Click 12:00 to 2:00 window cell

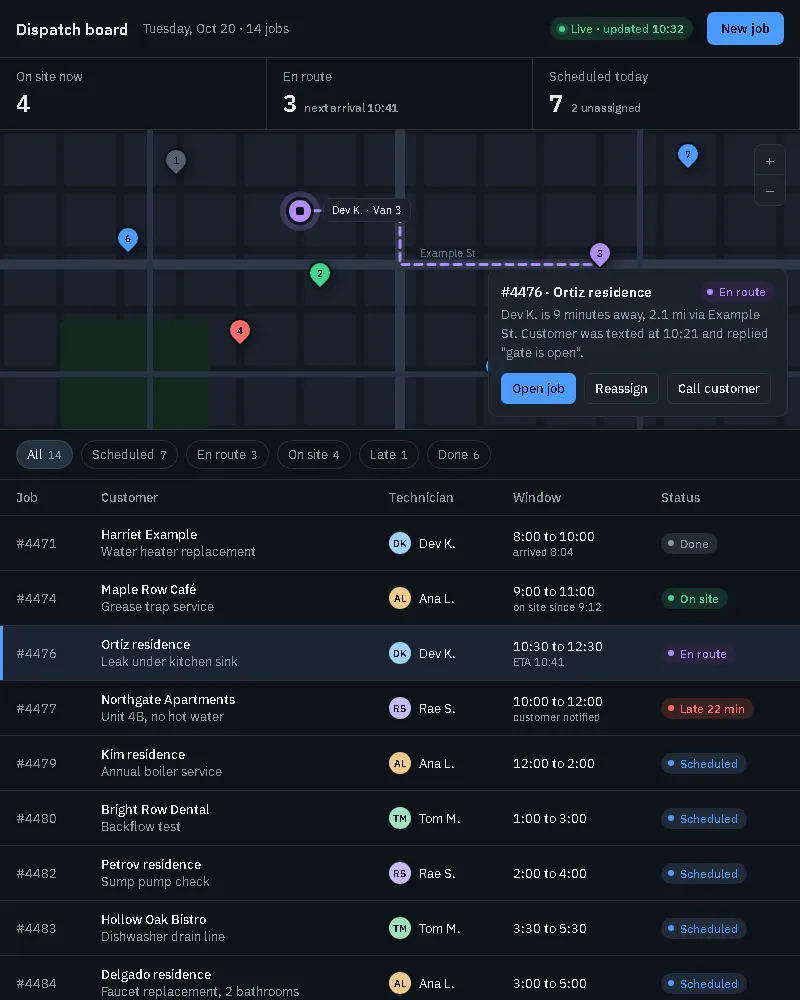click(554, 763)
